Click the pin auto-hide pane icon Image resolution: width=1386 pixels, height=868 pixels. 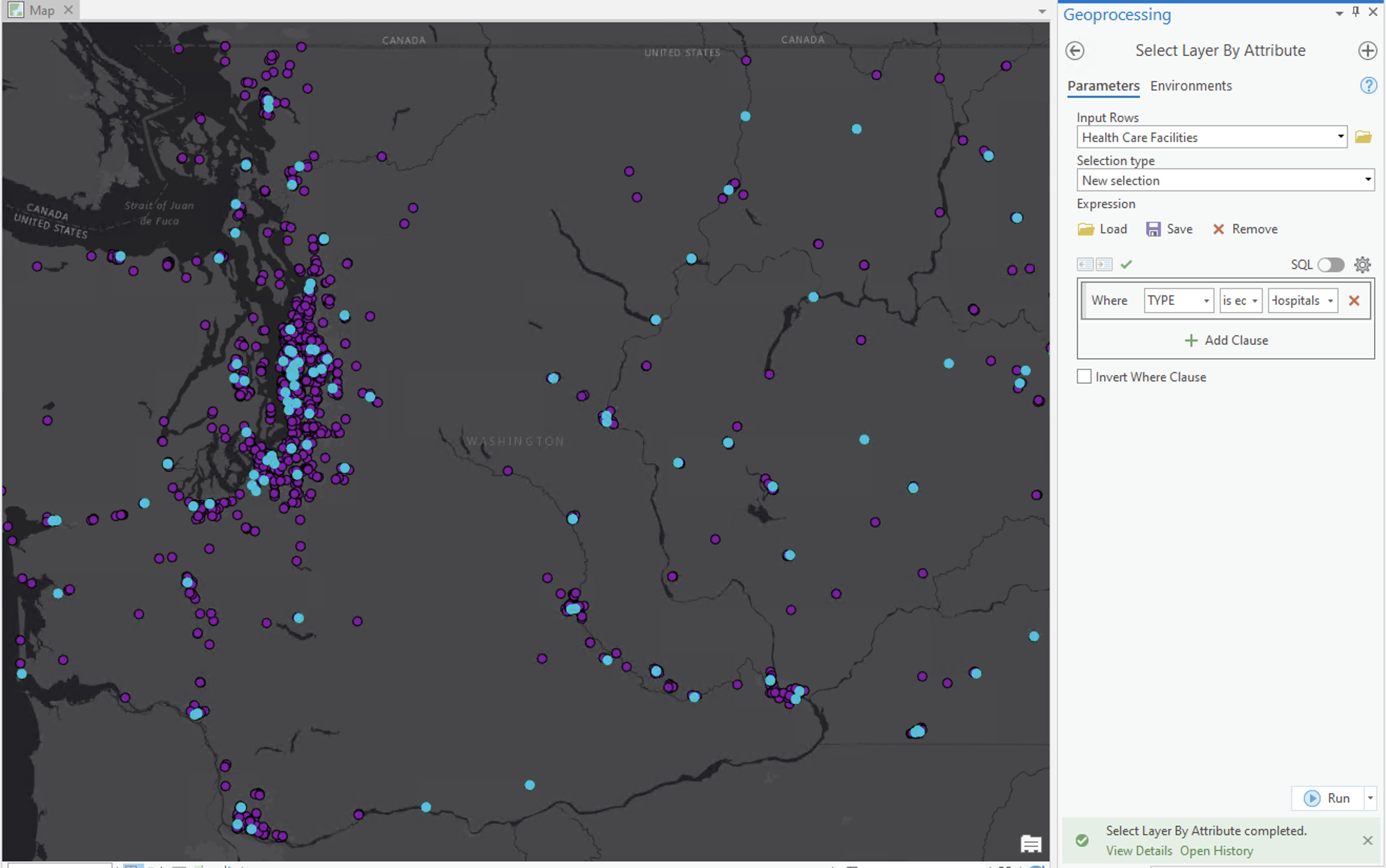[1356, 12]
